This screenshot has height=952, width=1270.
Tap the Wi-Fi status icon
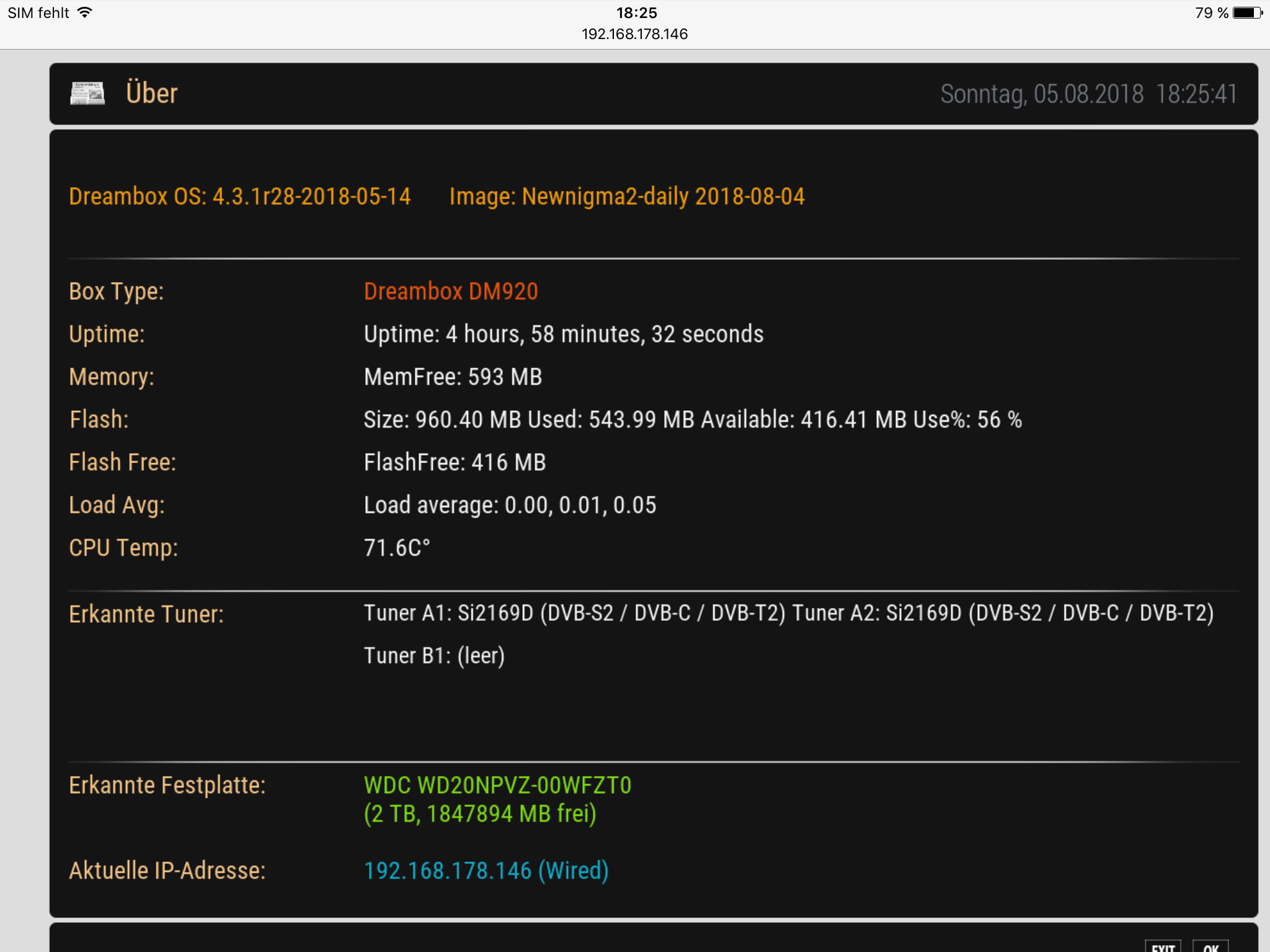[x=85, y=12]
